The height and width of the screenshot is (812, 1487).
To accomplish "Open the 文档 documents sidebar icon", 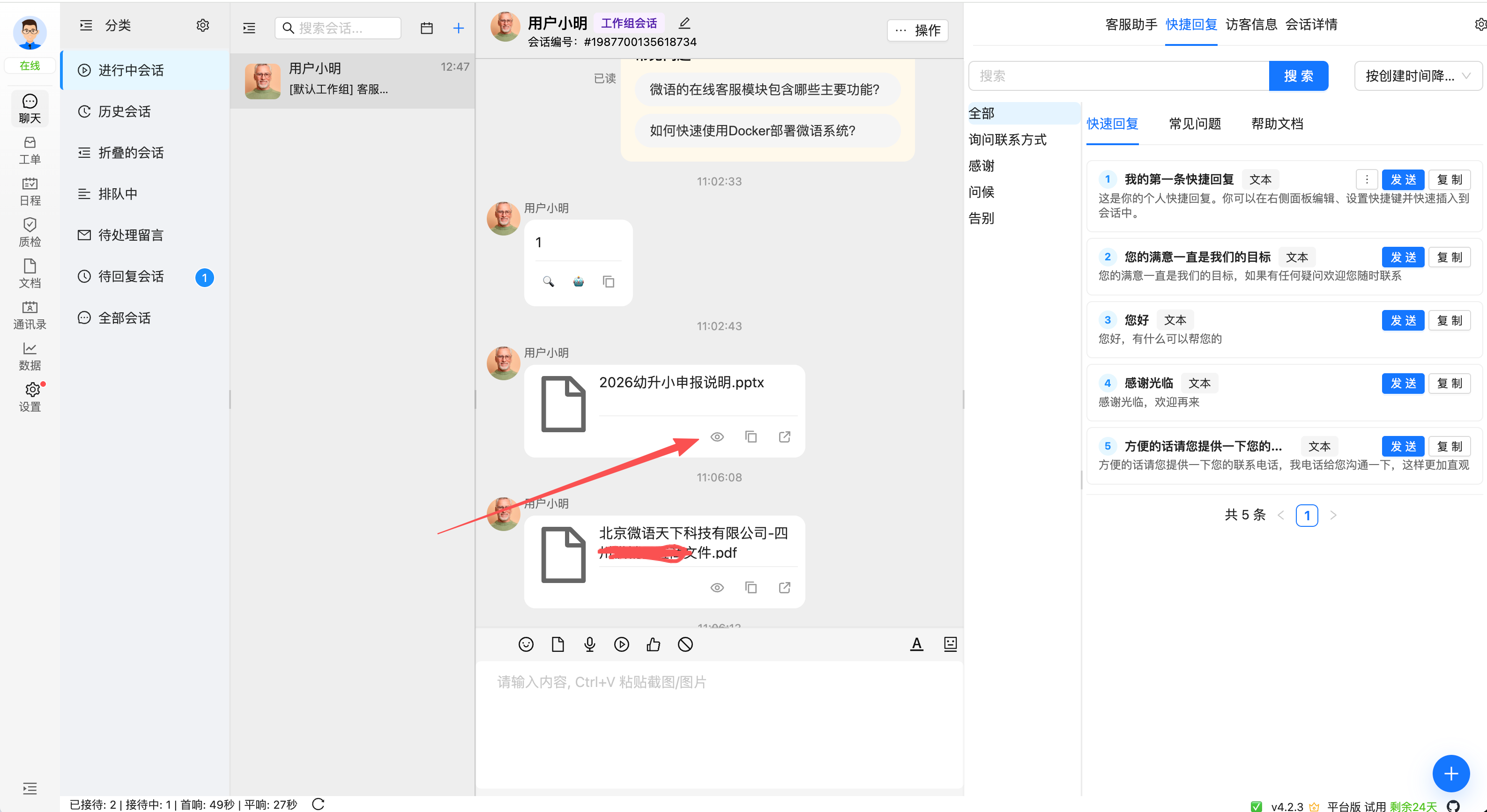I will pyautogui.click(x=30, y=273).
